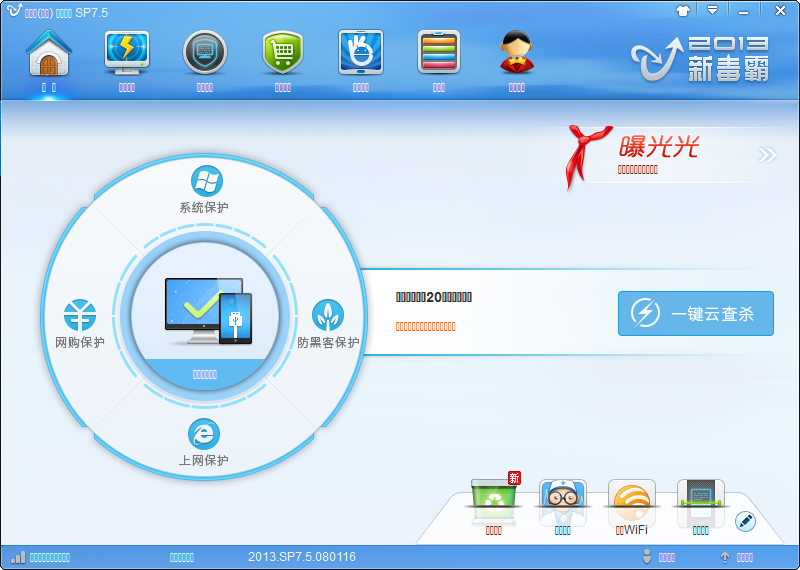
Task: Open the blue tablet mascot icon
Action: 361,54
